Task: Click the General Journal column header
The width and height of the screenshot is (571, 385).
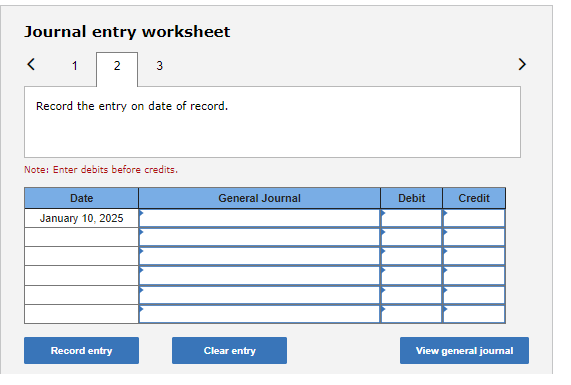Action: (259, 198)
